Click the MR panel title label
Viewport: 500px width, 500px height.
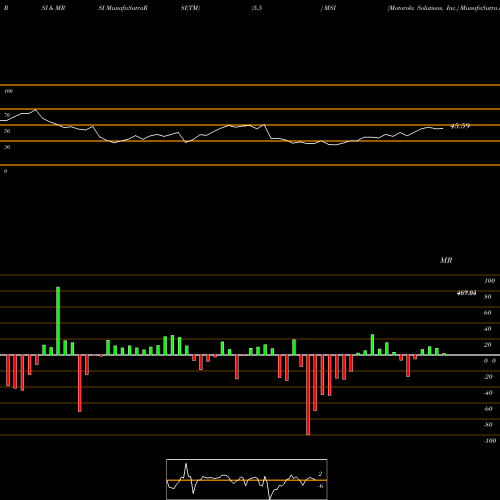[446, 260]
